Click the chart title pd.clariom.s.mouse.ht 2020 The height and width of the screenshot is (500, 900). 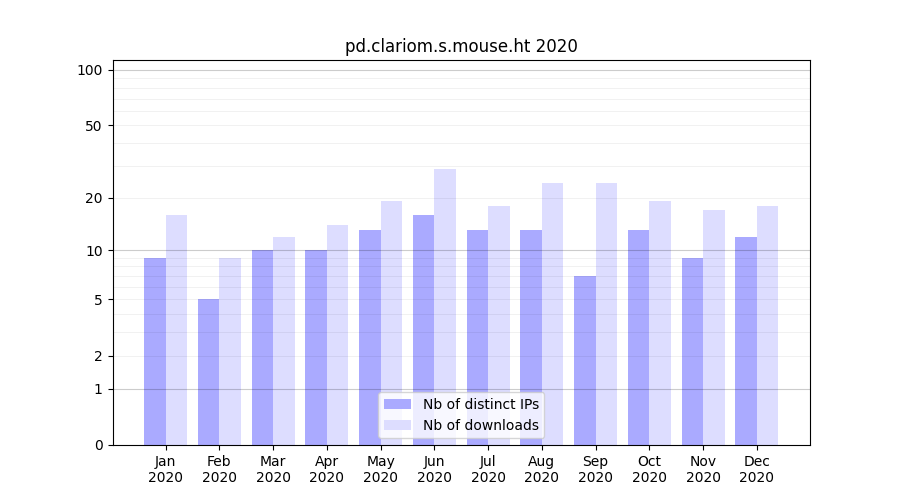[461, 46]
